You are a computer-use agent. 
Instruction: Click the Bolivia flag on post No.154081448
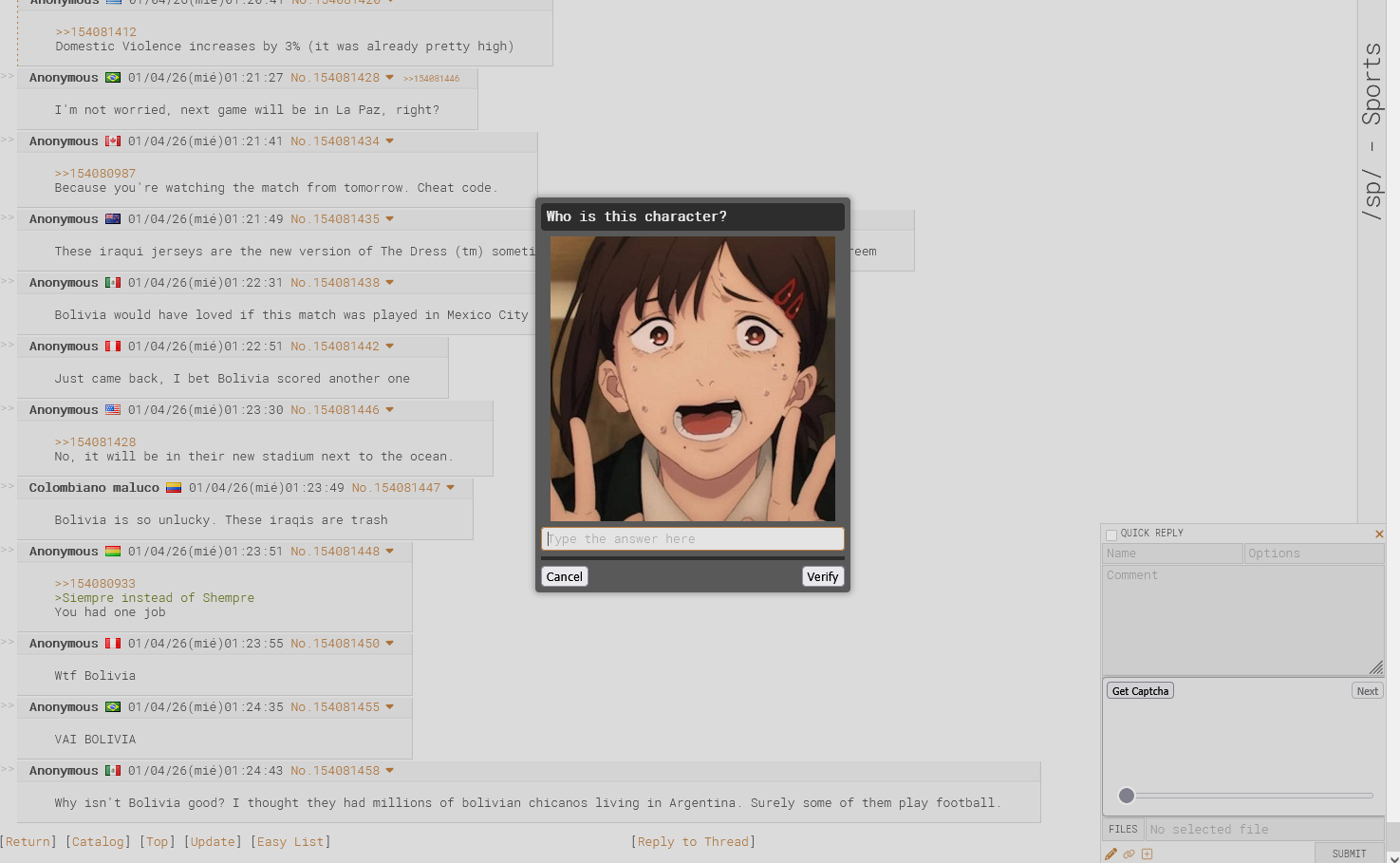[113, 552]
